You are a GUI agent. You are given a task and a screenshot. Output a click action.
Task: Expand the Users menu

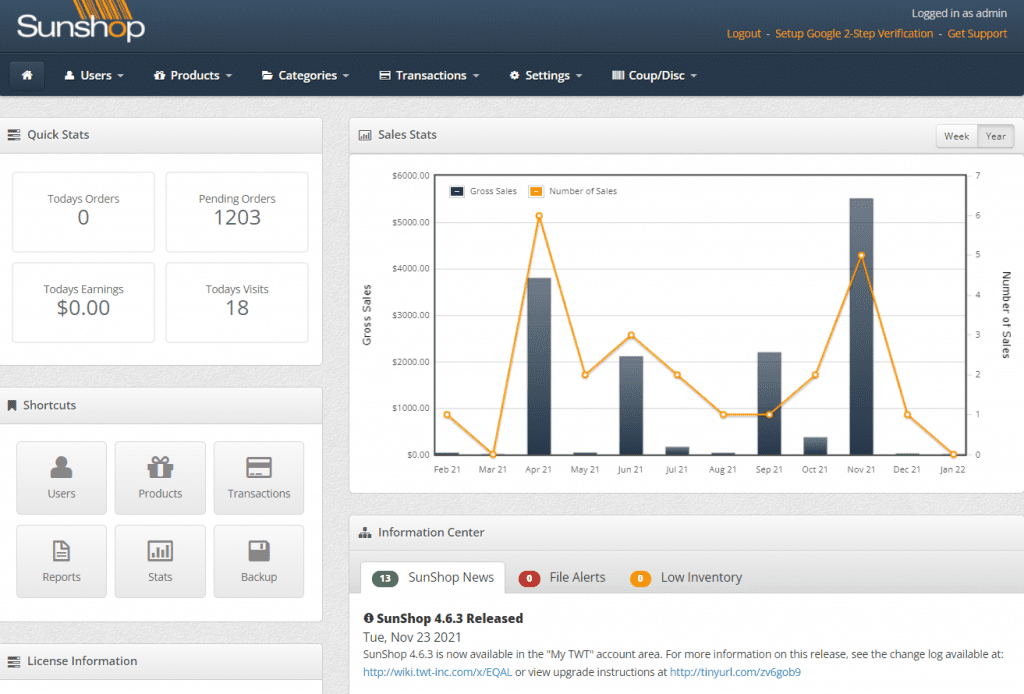94,75
